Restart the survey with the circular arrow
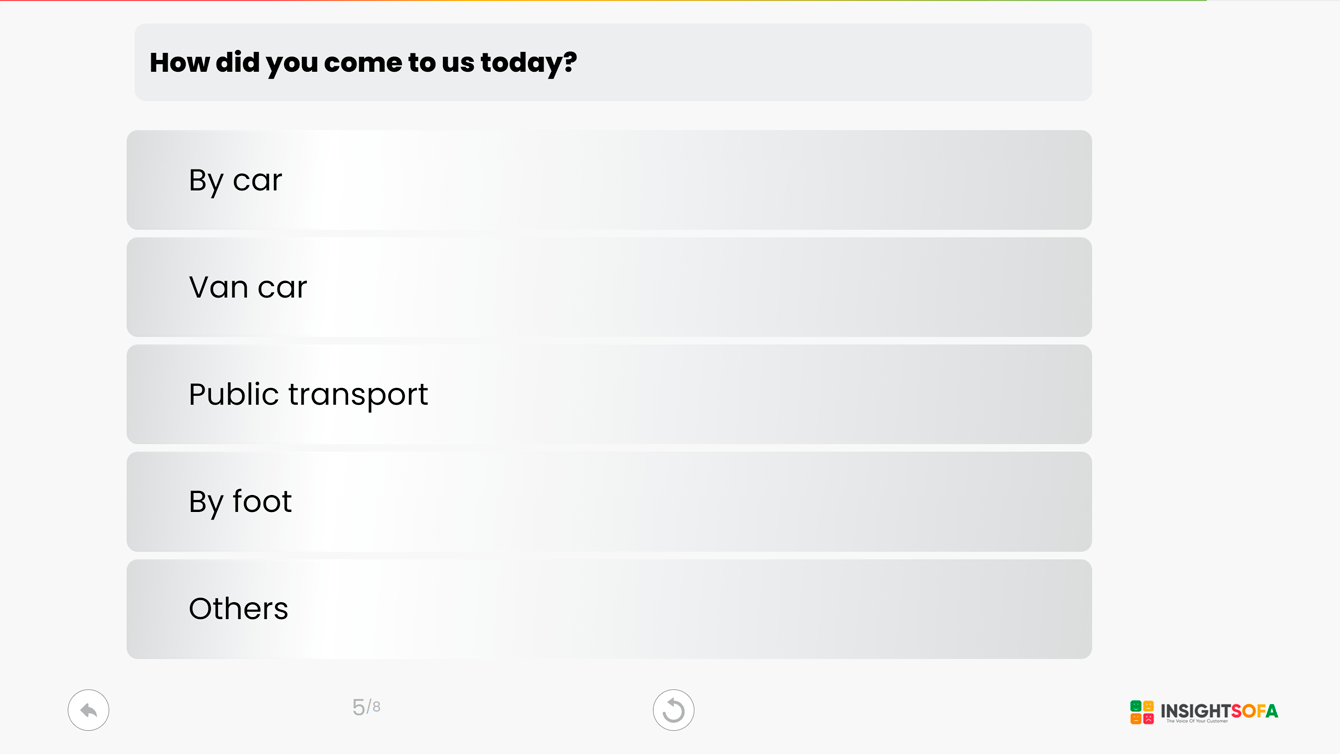 click(673, 710)
